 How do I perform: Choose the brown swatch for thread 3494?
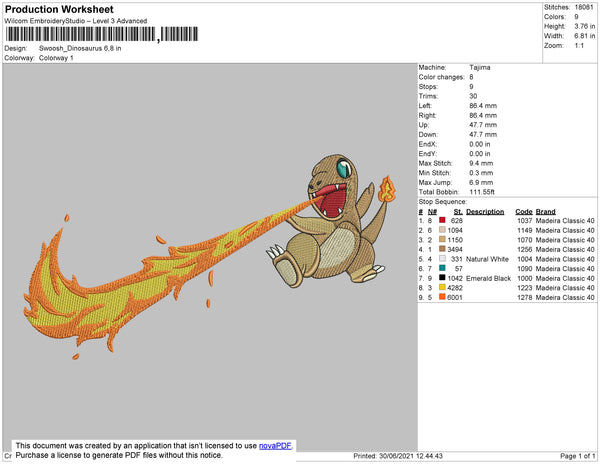442,249
